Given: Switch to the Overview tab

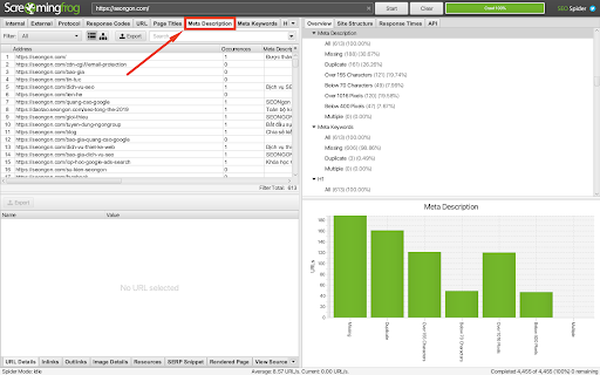Looking at the screenshot, I should [319, 23].
